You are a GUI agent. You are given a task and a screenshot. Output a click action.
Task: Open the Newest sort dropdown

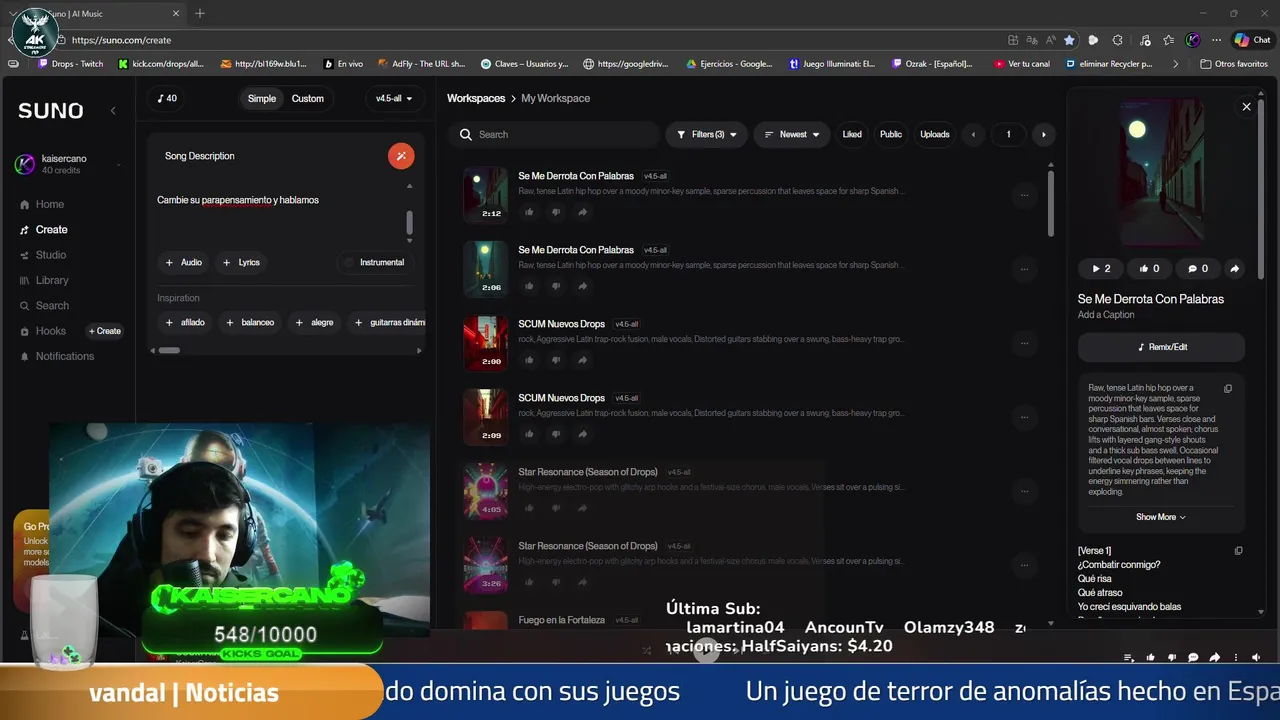(791, 134)
